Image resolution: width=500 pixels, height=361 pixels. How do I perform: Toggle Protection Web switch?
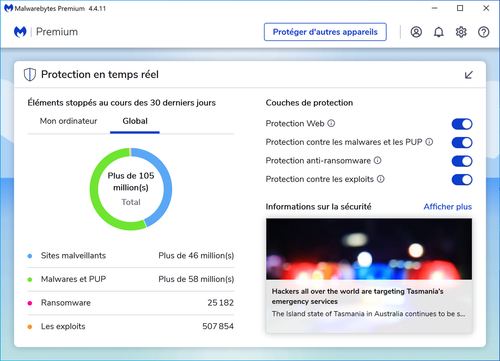click(462, 124)
